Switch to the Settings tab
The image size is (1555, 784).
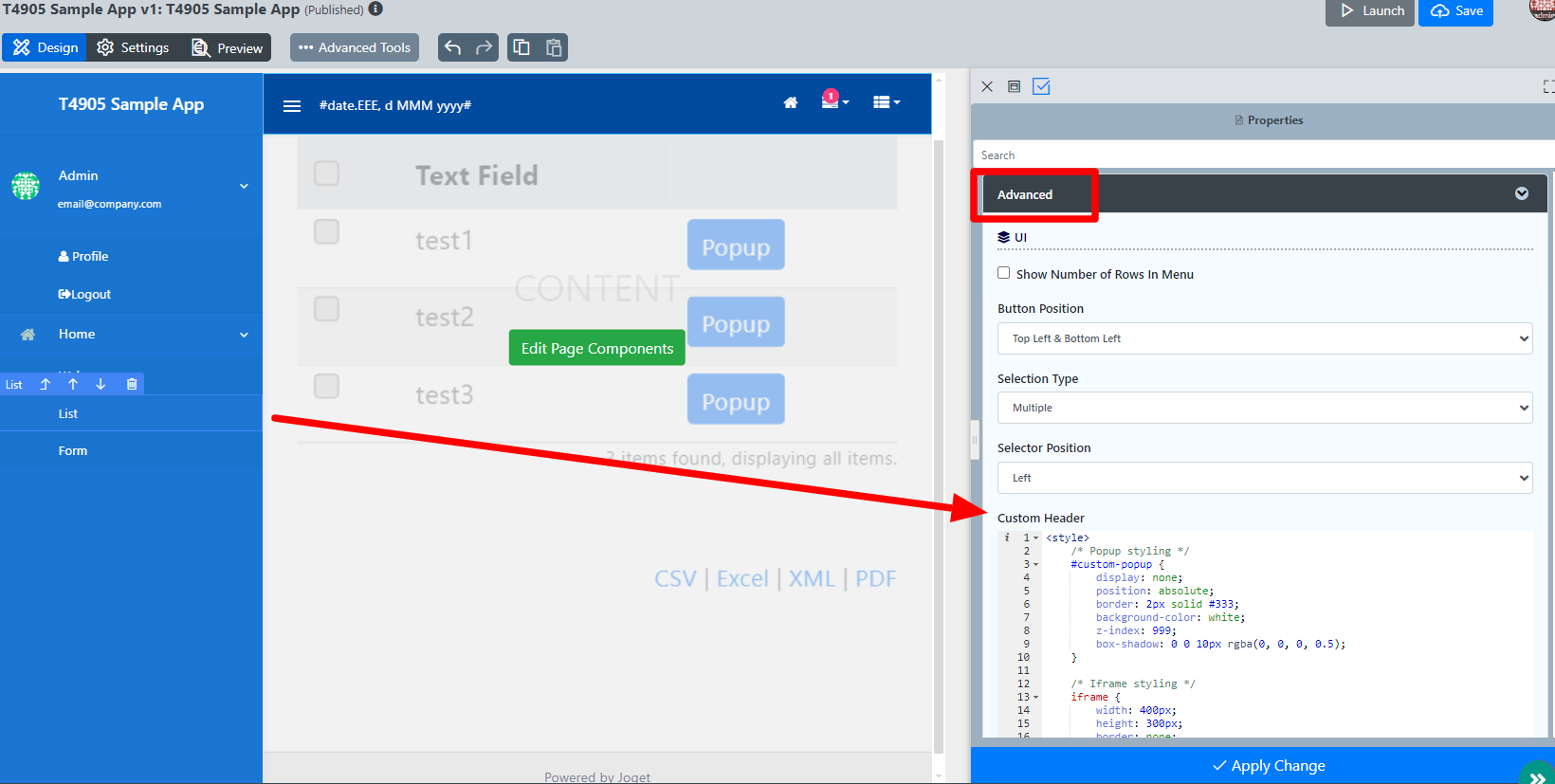pos(134,47)
